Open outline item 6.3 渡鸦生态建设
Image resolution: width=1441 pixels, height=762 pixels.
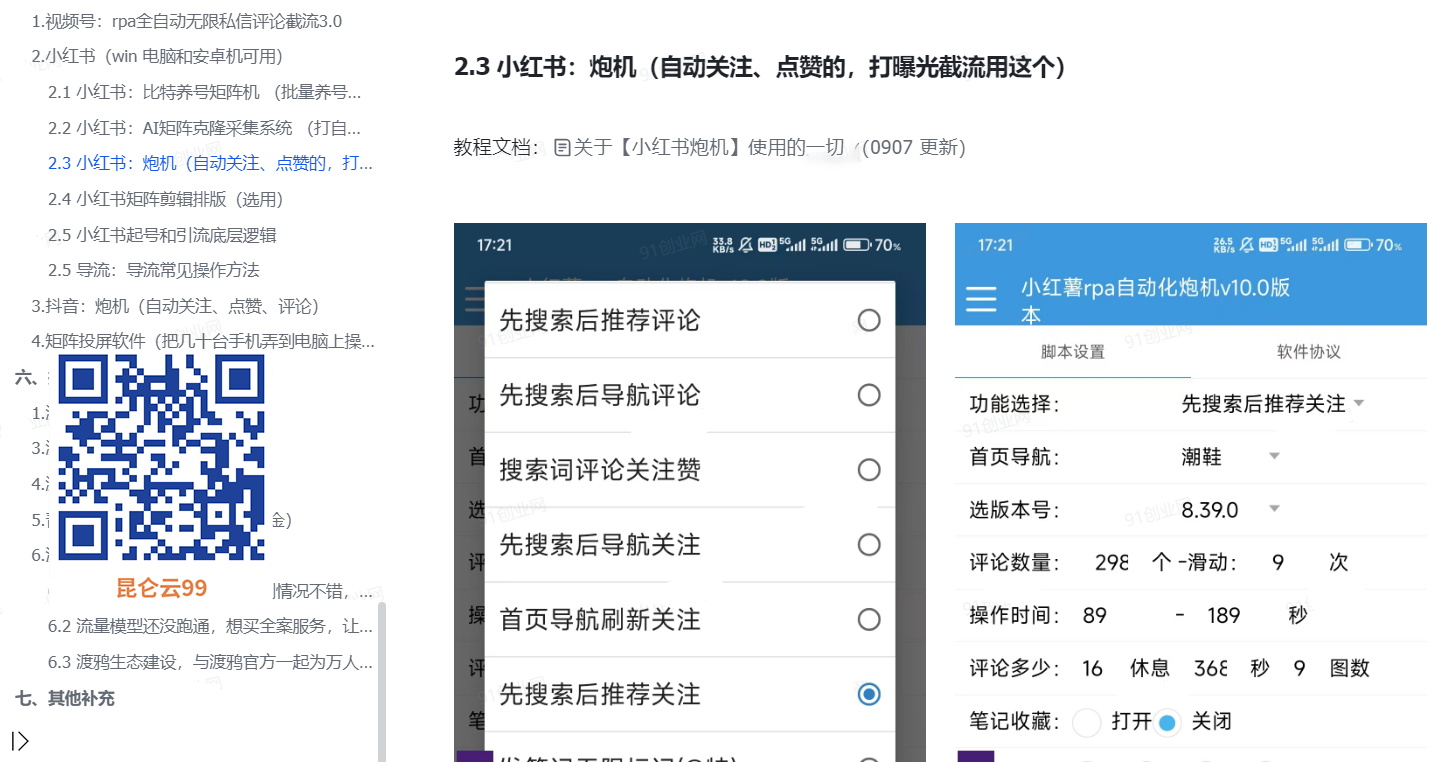point(210,662)
